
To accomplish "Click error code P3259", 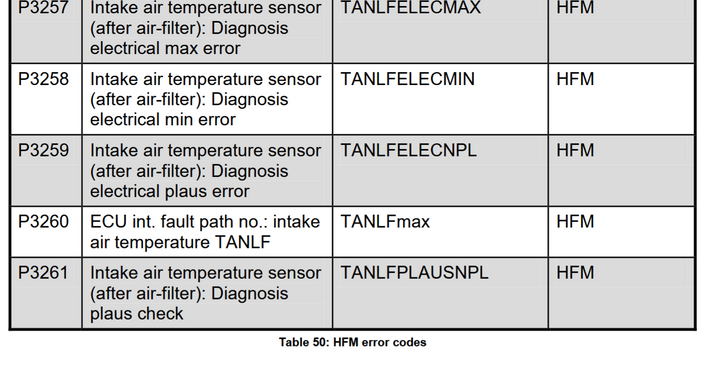I will point(44,151).
